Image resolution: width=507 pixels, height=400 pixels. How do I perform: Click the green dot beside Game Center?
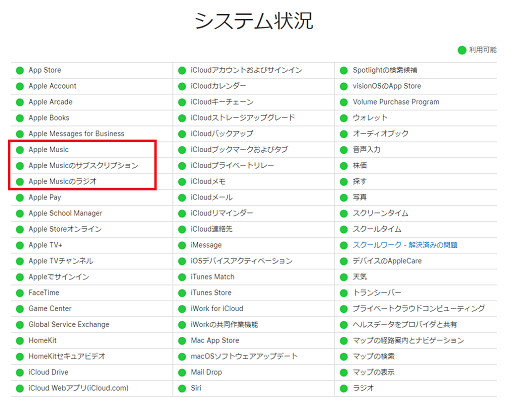[x=20, y=309]
